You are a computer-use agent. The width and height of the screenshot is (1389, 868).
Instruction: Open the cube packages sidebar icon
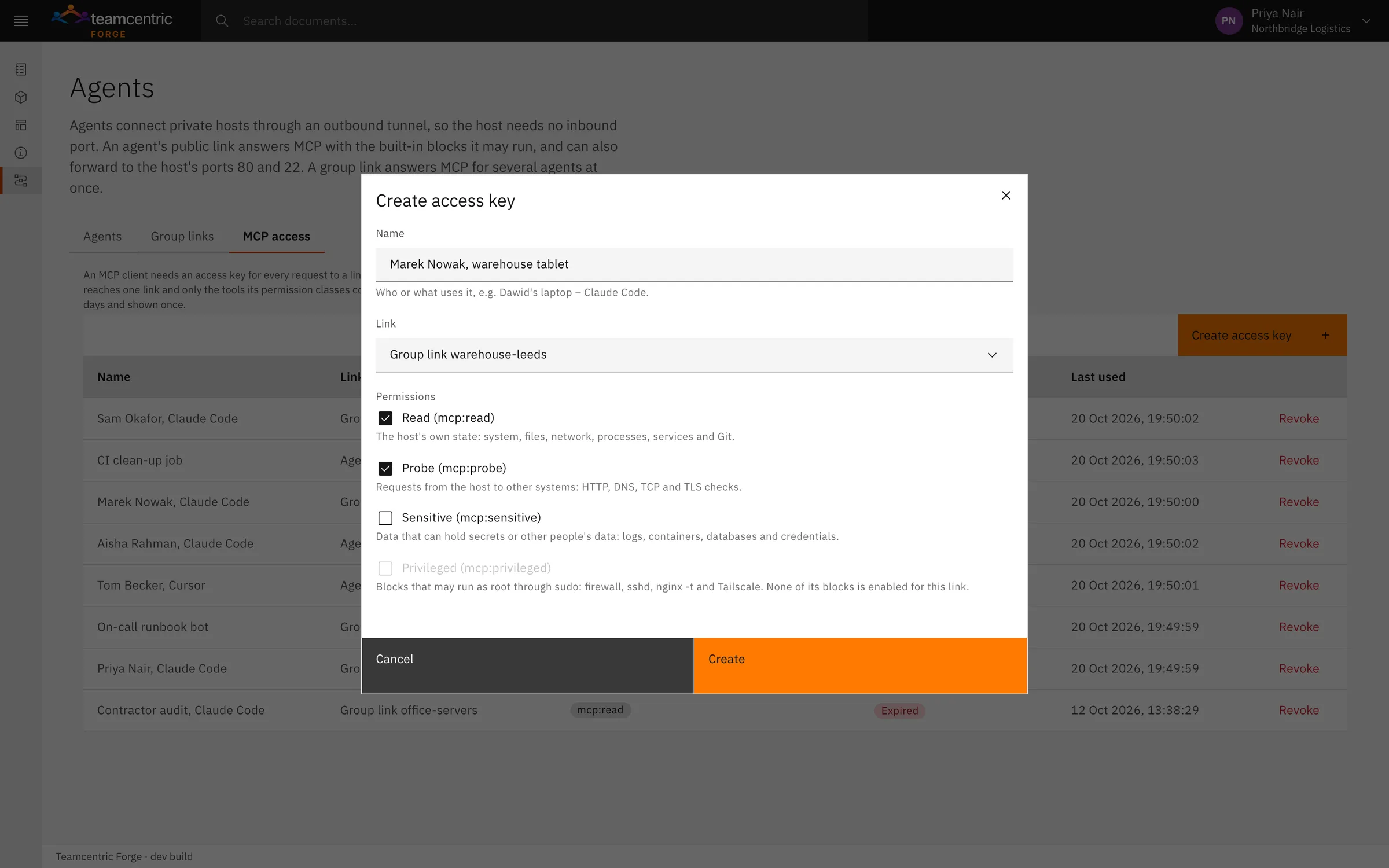[21, 97]
